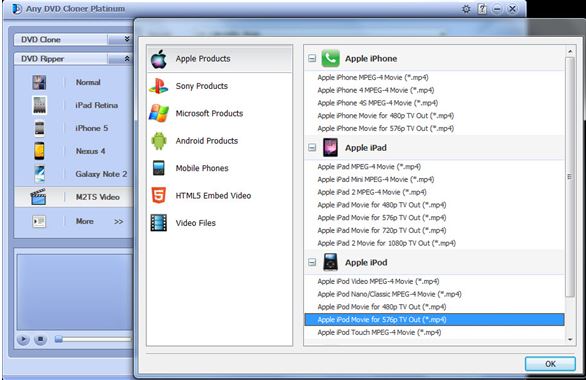The image size is (586, 380).
Task: Click the iPhone 5 profile icon
Action: click(x=39, y=128)
